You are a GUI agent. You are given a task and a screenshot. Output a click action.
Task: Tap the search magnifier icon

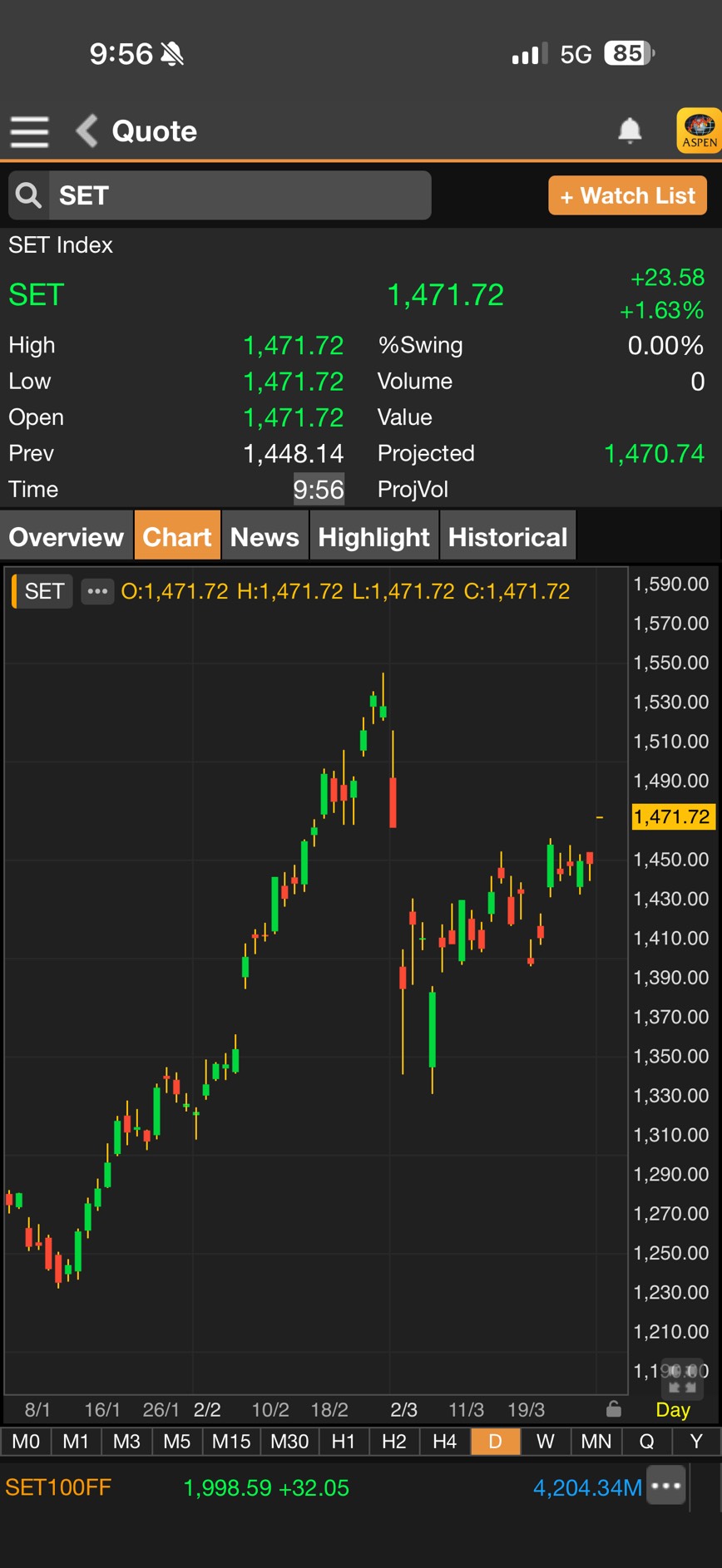pos(29,195)
